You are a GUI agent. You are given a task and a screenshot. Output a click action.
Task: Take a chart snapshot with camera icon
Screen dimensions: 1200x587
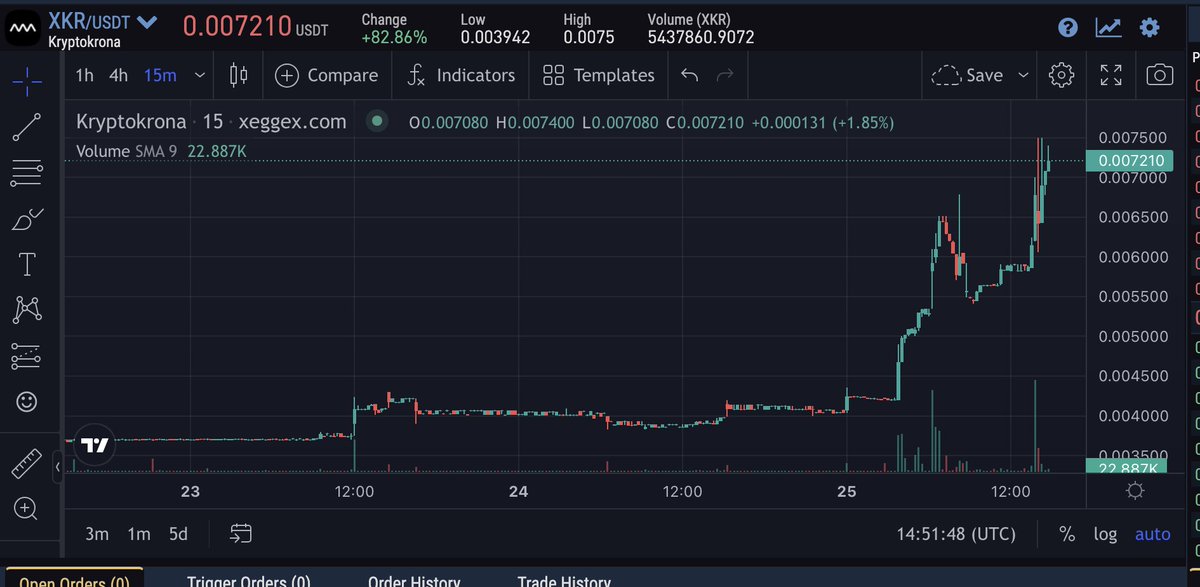pos(1160,75)
